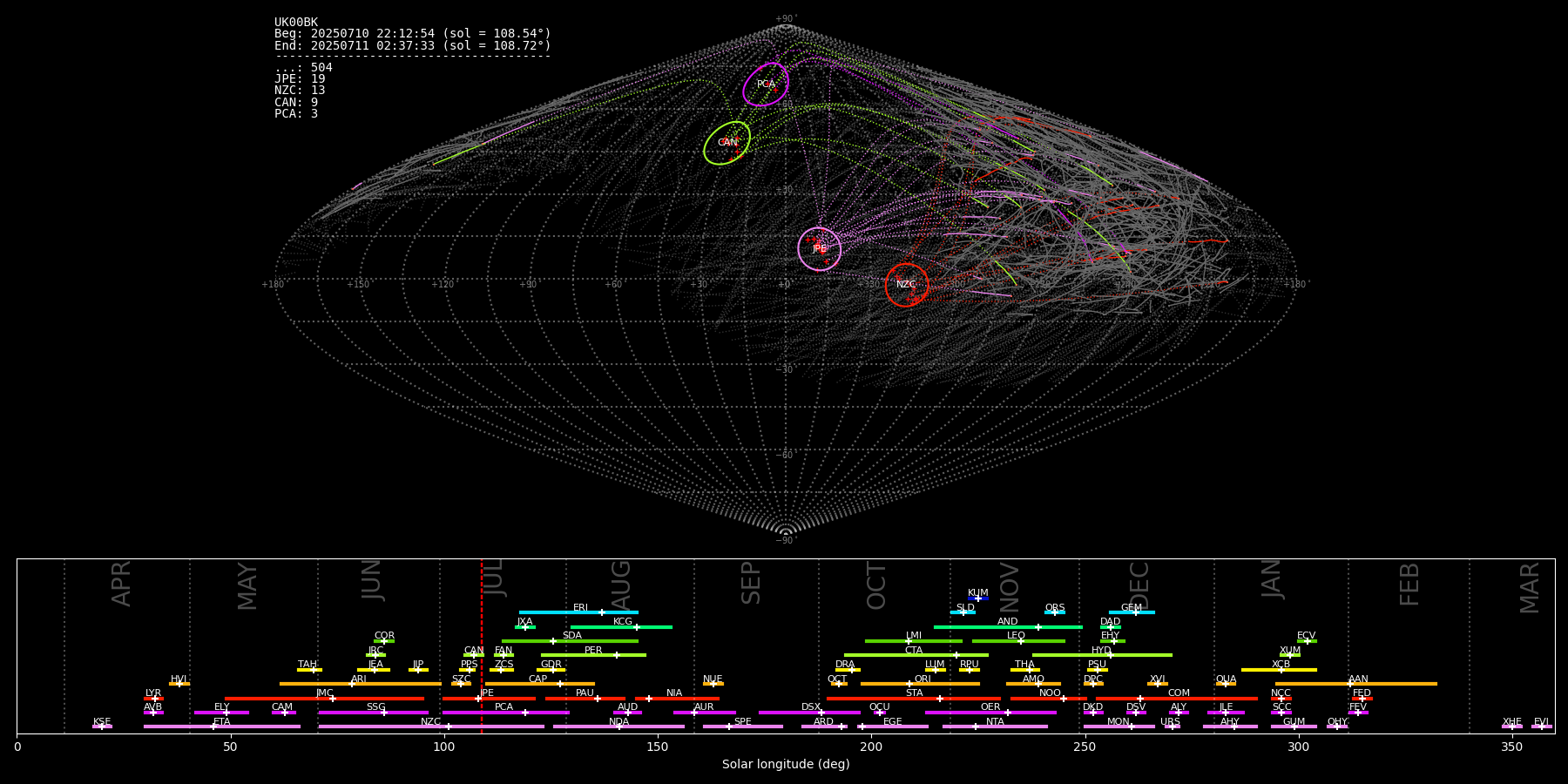Click the -90° label below the sky map
Screen dimensions: 1568x784
[786, 541]
